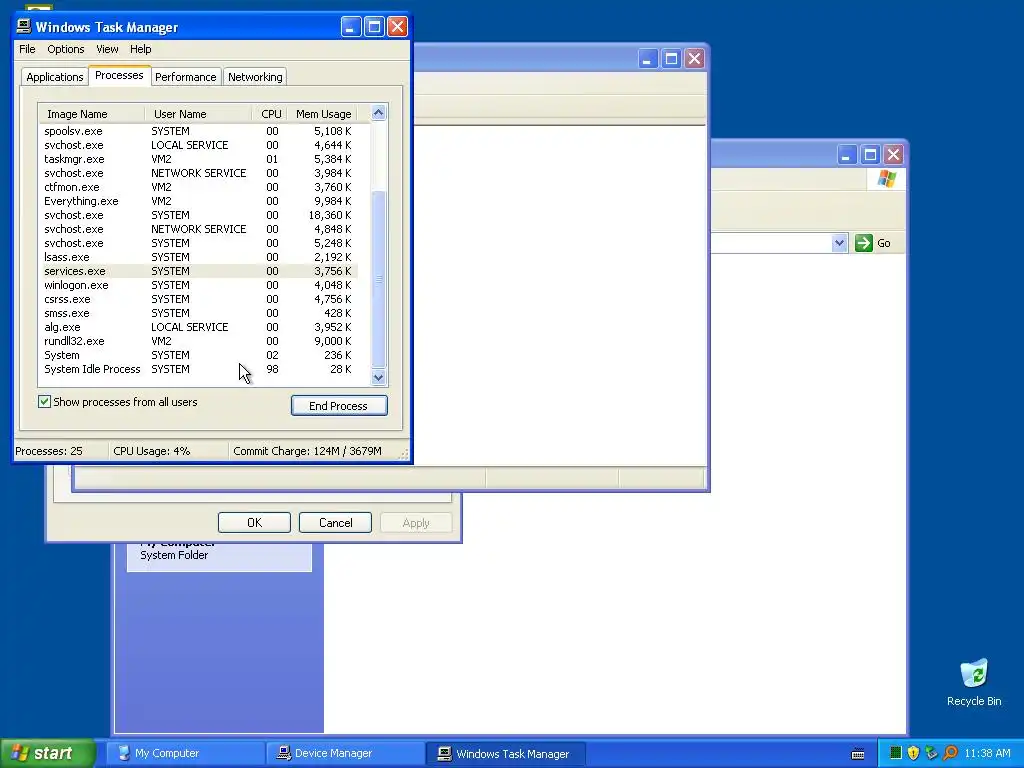Open the Everything search tray icon
Image resolution: width=1024 pixels, height=768 pixels.
950,753
